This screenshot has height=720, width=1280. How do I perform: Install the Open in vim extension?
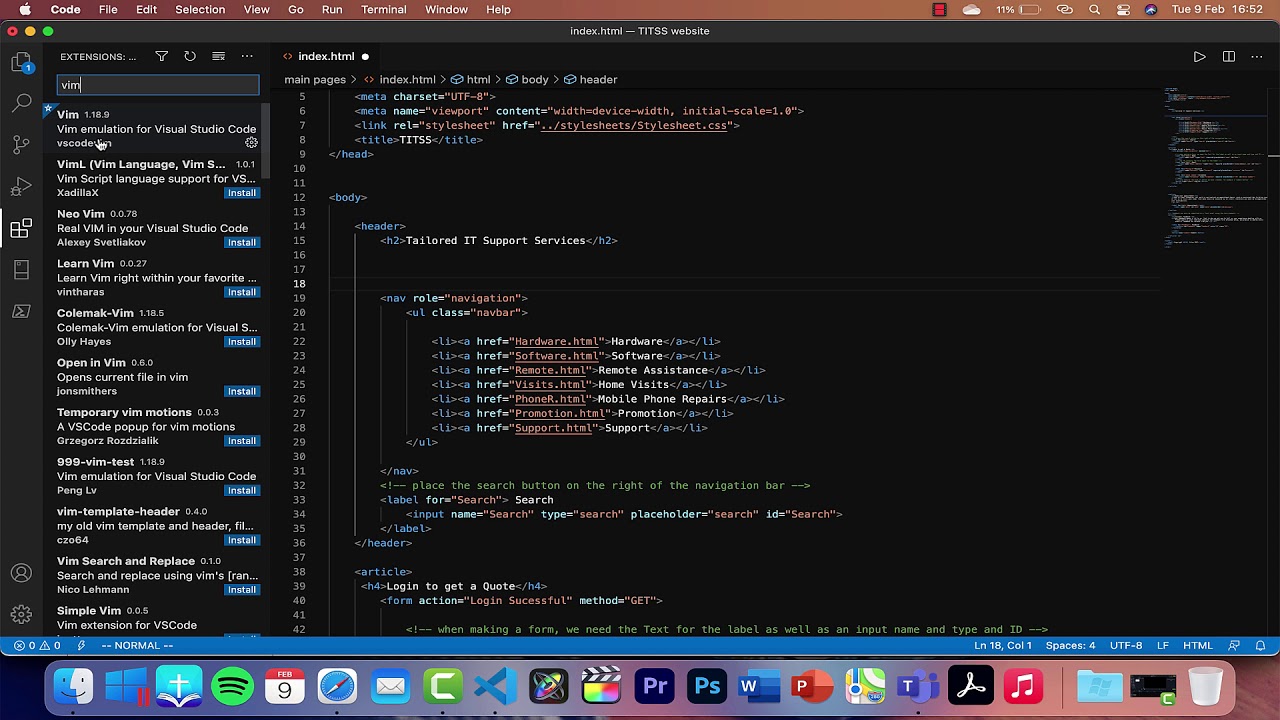(x=241, y=391)
